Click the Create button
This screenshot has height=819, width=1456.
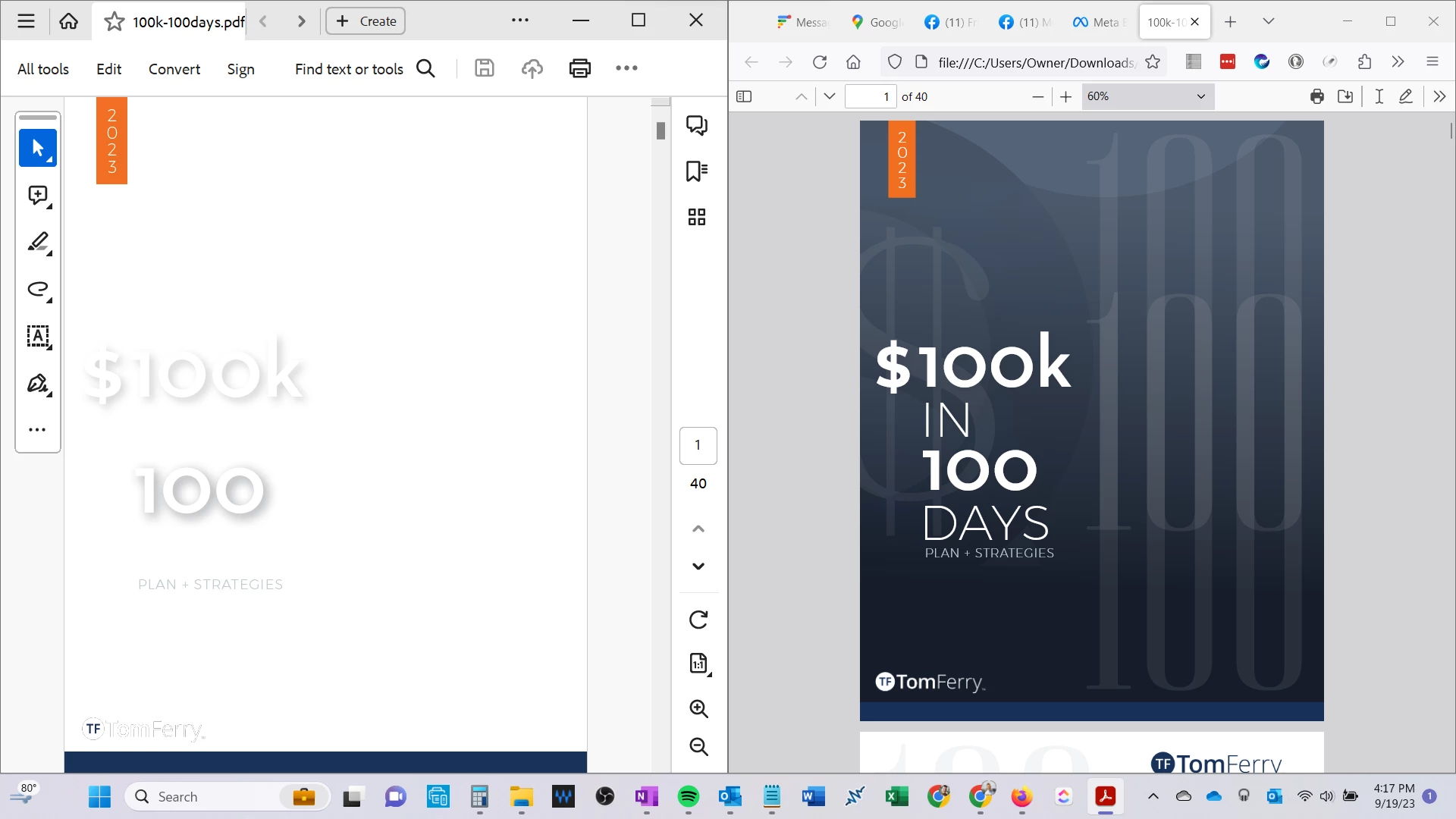[x=366, y=21]
